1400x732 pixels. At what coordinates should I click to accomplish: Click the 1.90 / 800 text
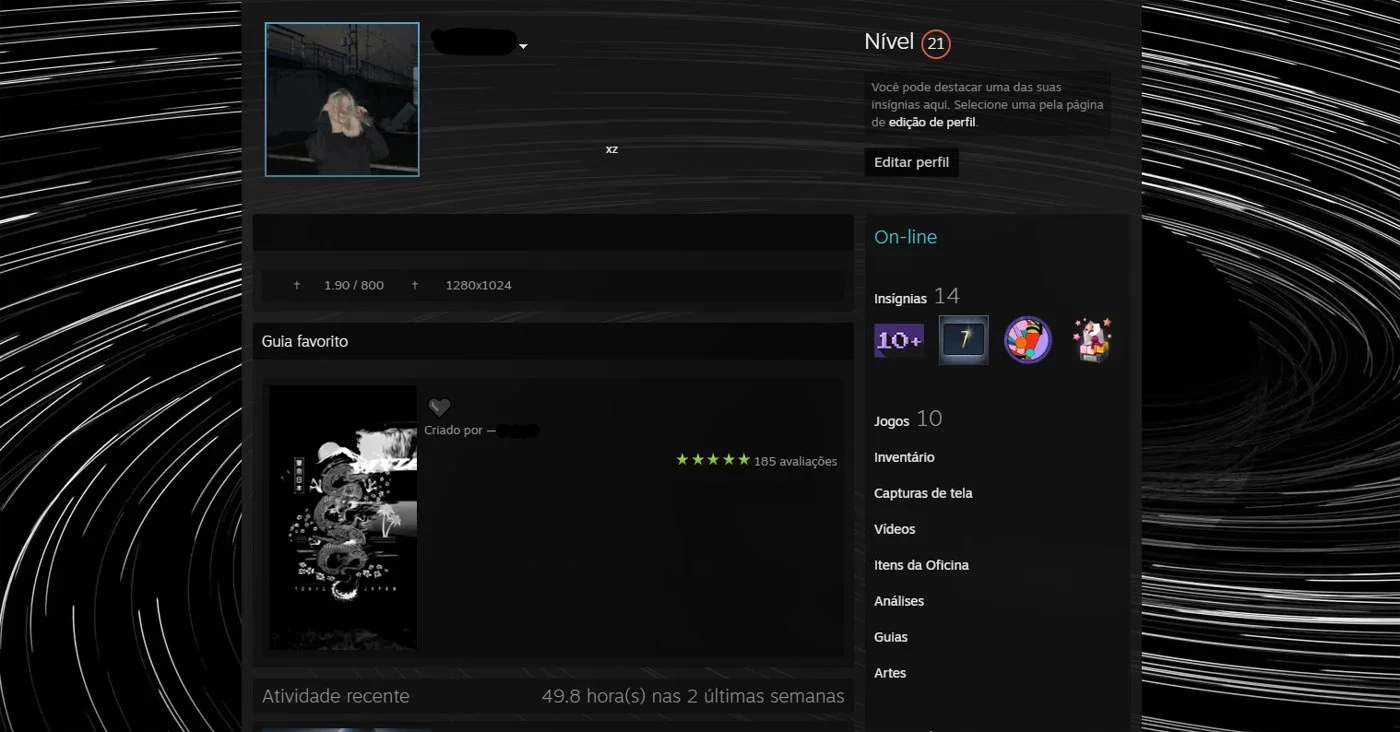(x=354, y=285)
